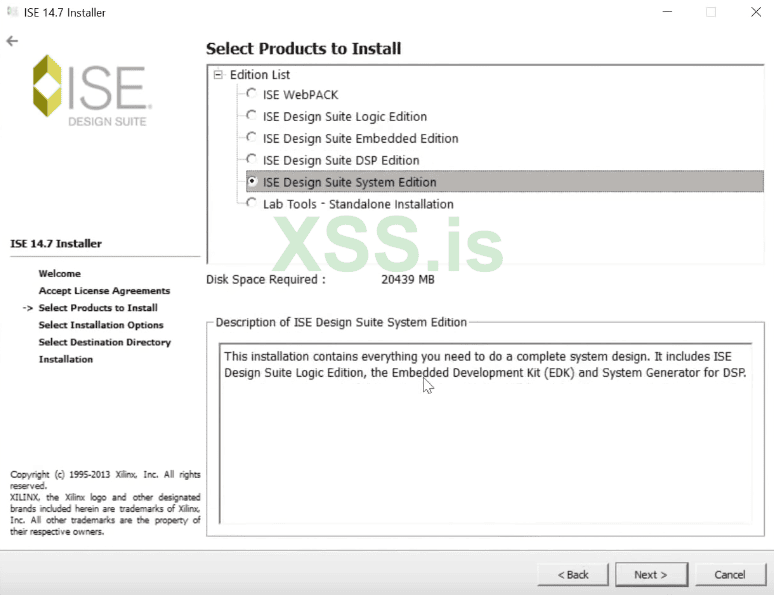Screen dimensions: 774x595
Task: Collapse the Edition List tree node
Action: pos(218,75)
